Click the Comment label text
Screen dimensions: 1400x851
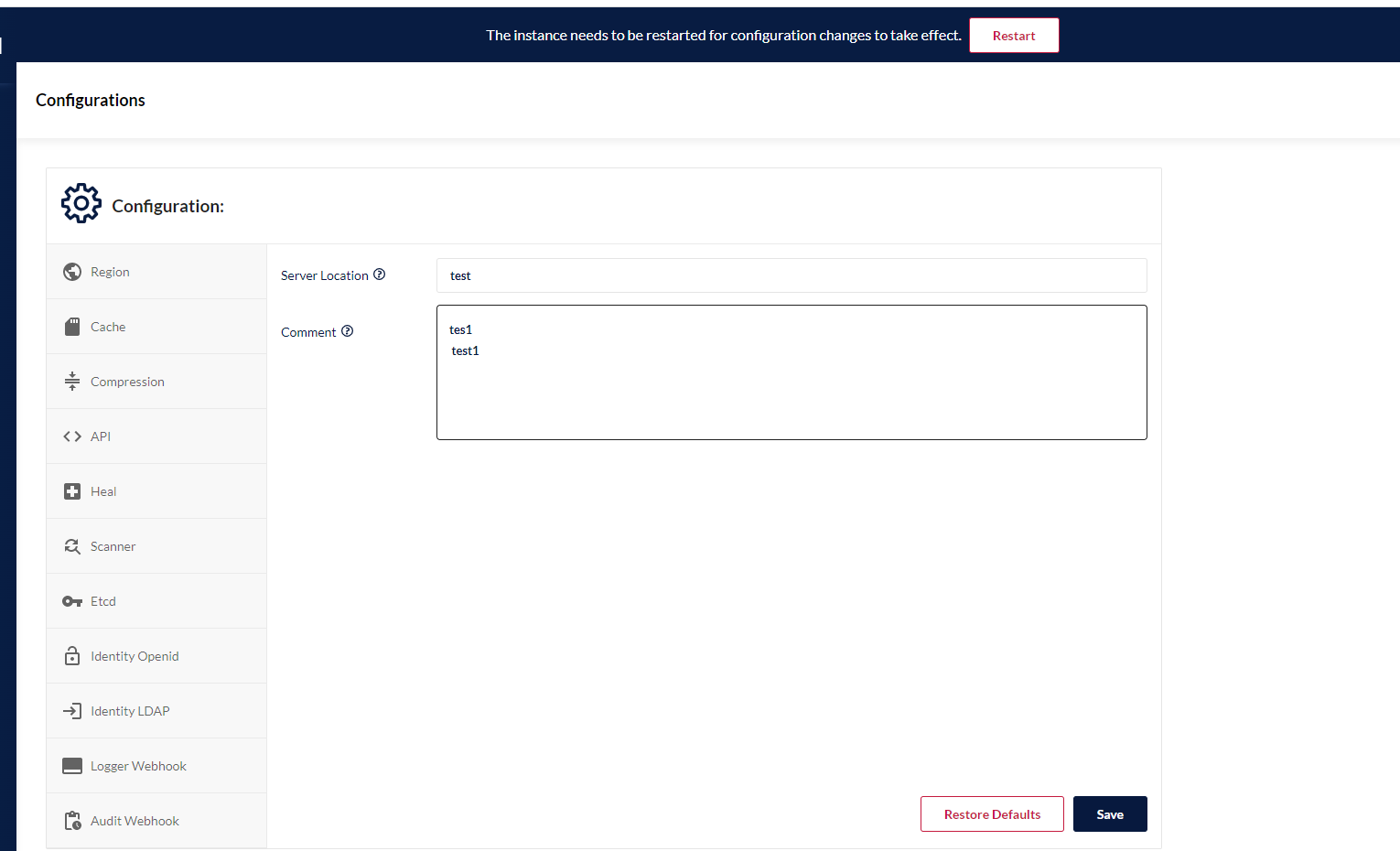pyautogui.click(x=308, y=332)
